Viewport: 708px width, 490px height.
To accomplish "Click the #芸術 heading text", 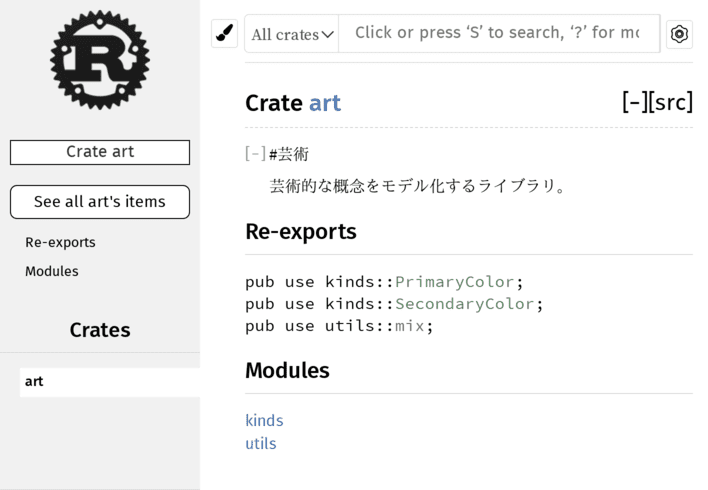I will tap(289, 154).
